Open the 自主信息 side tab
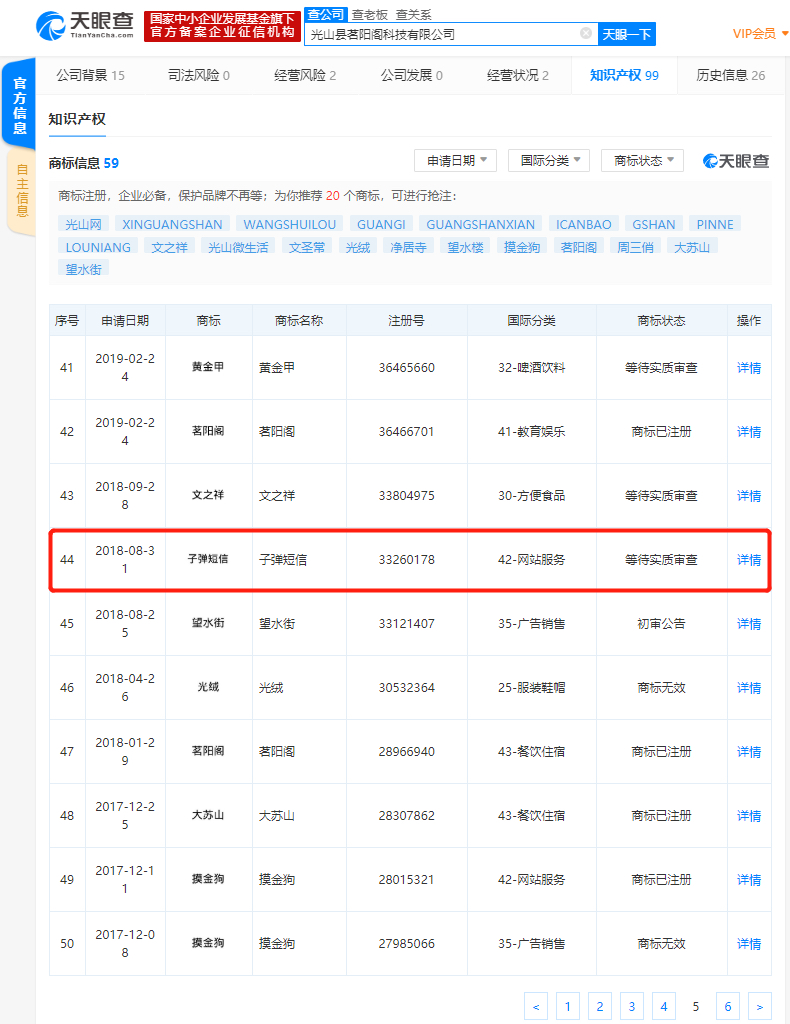Screen dimensions: 790x1024 point(21,190)
